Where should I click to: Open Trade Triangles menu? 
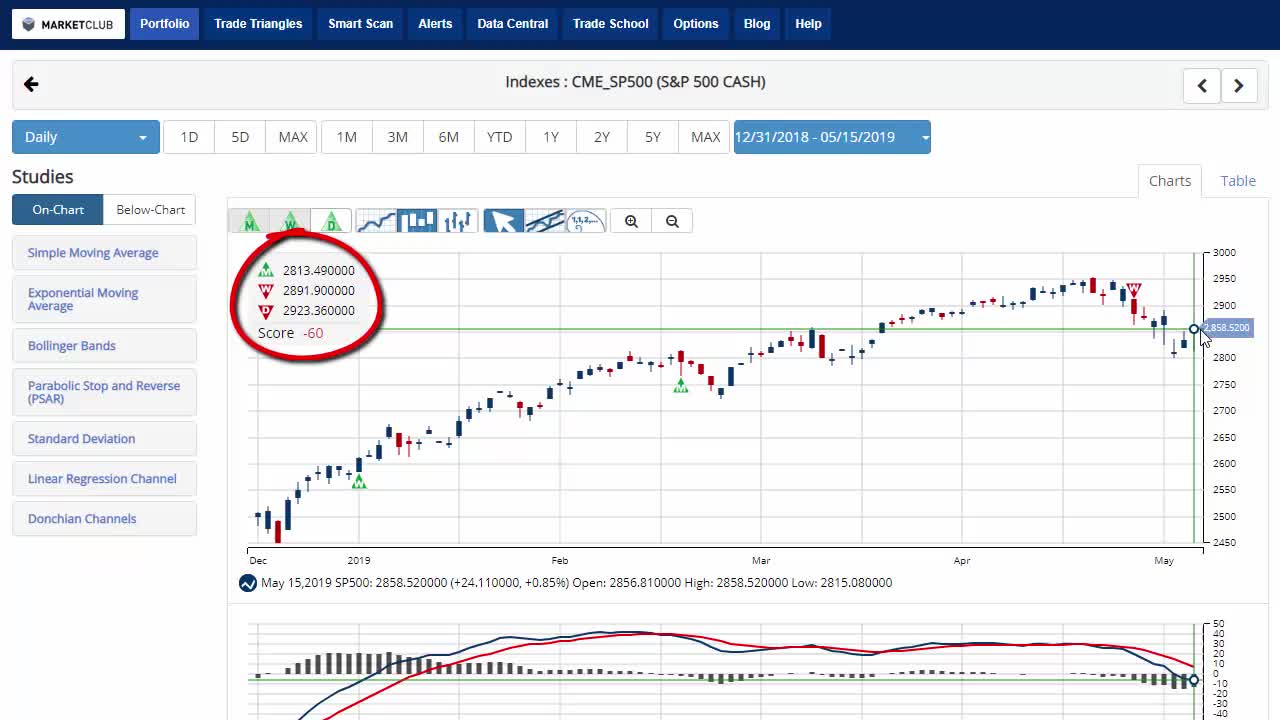click(x=258, y=24)
